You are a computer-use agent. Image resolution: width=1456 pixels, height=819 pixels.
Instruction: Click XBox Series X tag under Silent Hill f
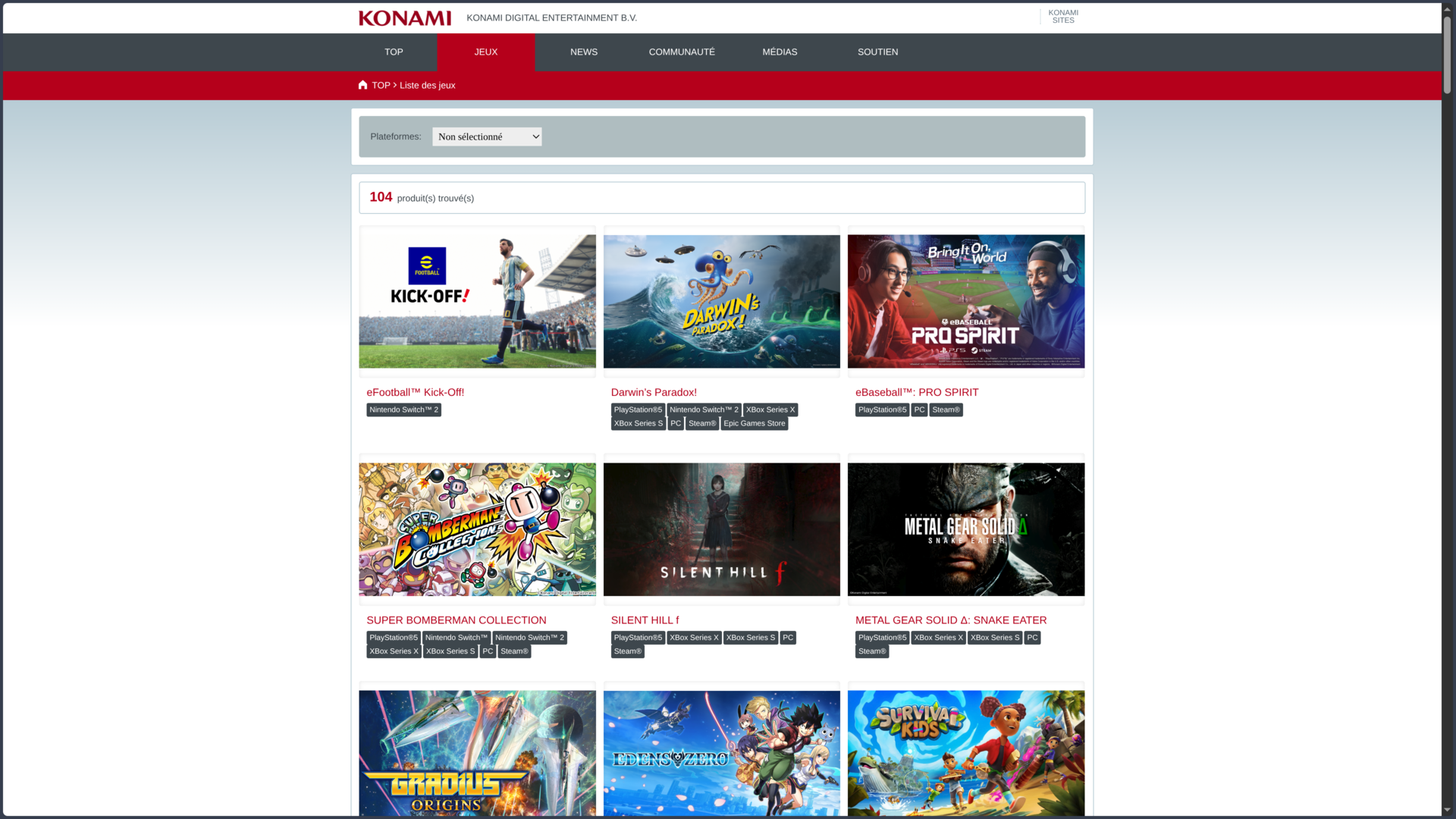(x=694, y=638)
